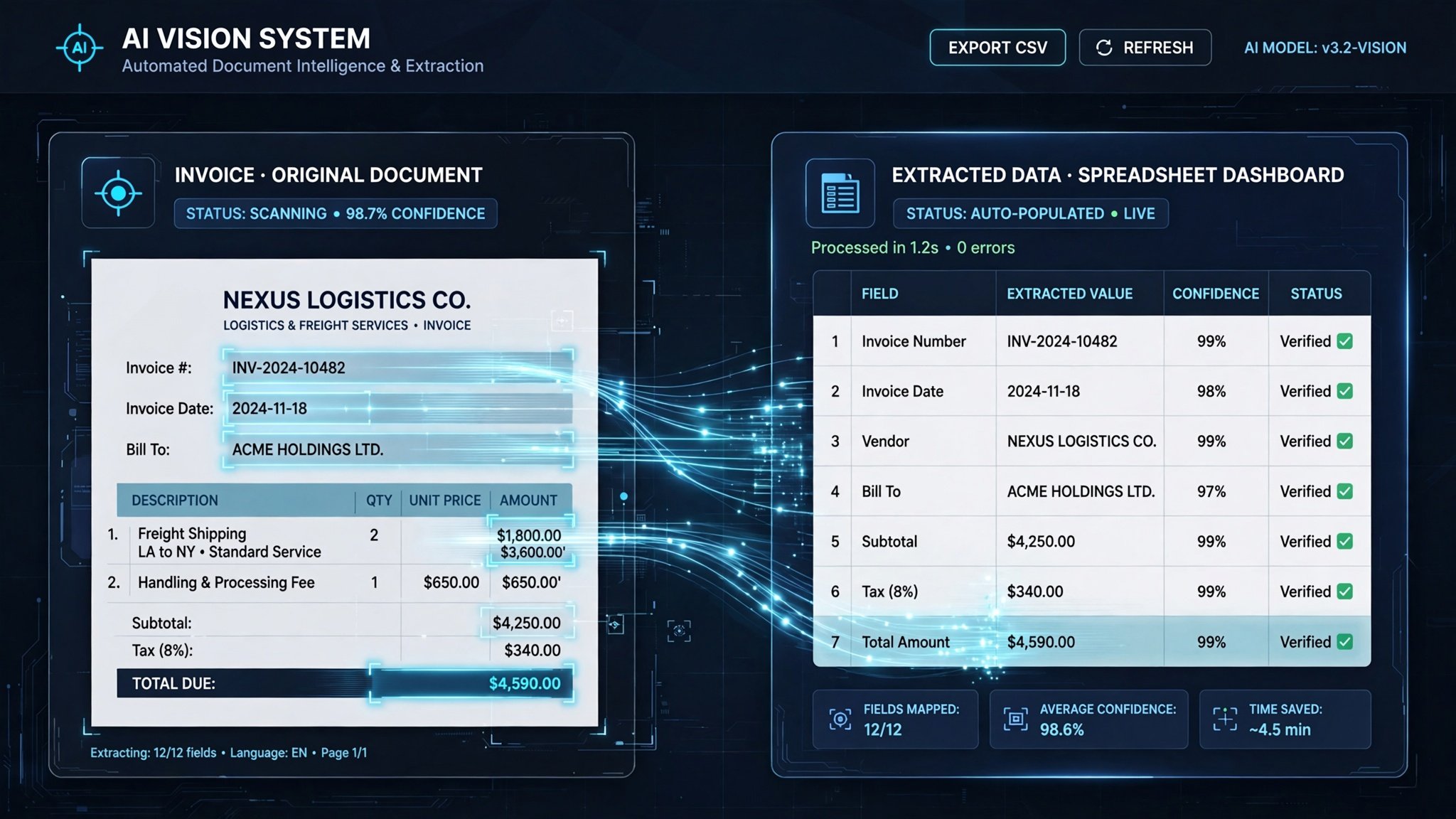Click the AI crosshair logo icon
Screen dimensions: 1456x819
click(x=80, y=48)
